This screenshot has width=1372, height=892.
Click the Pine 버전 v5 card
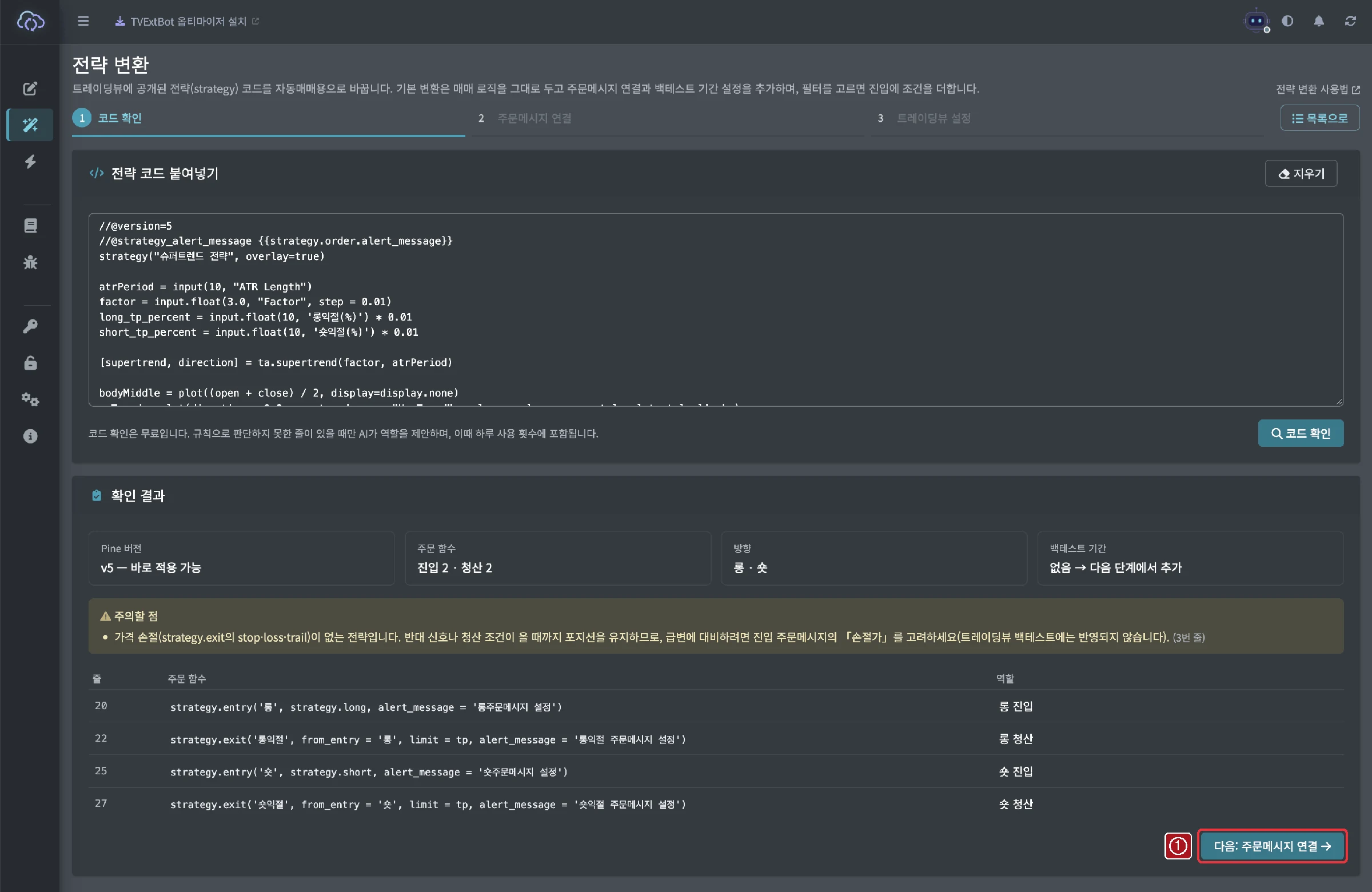242,558
